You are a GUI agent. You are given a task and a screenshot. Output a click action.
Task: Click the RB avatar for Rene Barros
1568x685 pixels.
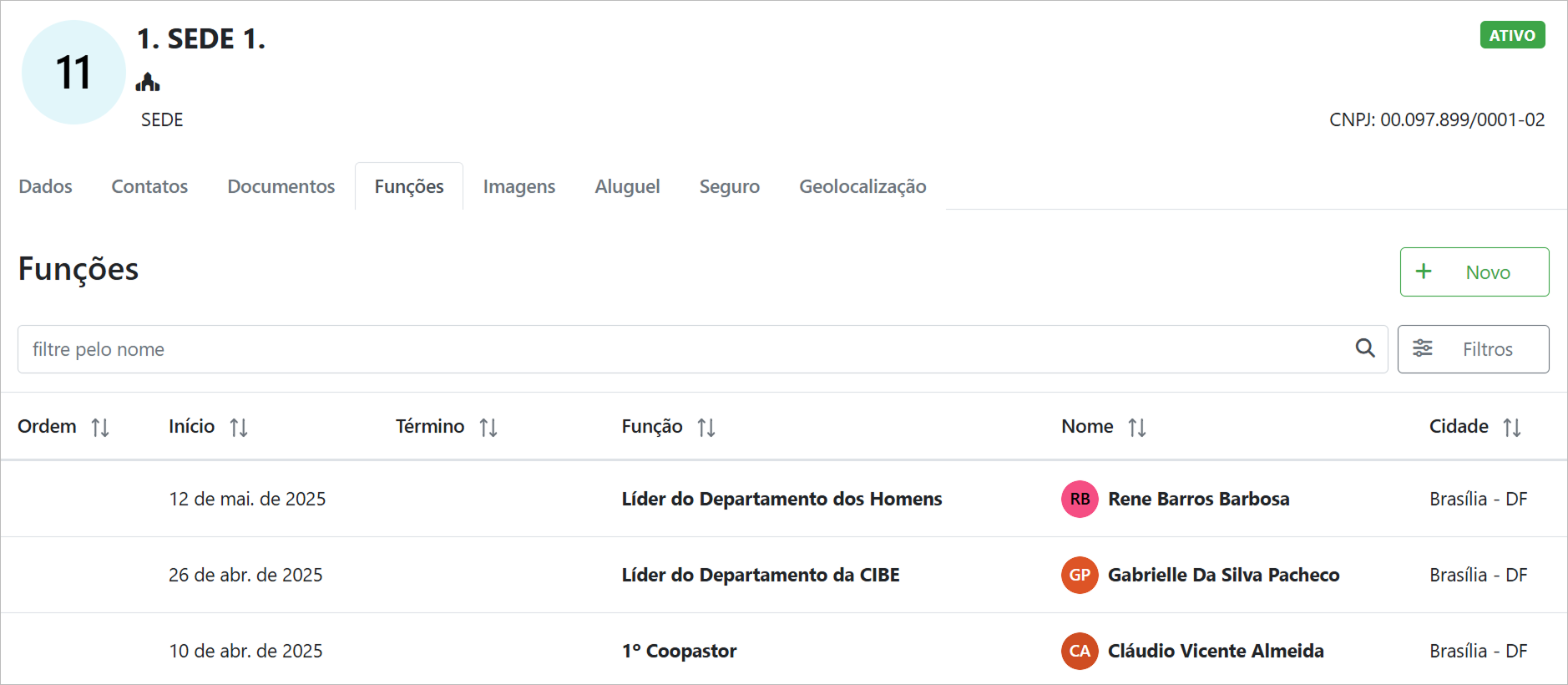tap(1080, 499)
